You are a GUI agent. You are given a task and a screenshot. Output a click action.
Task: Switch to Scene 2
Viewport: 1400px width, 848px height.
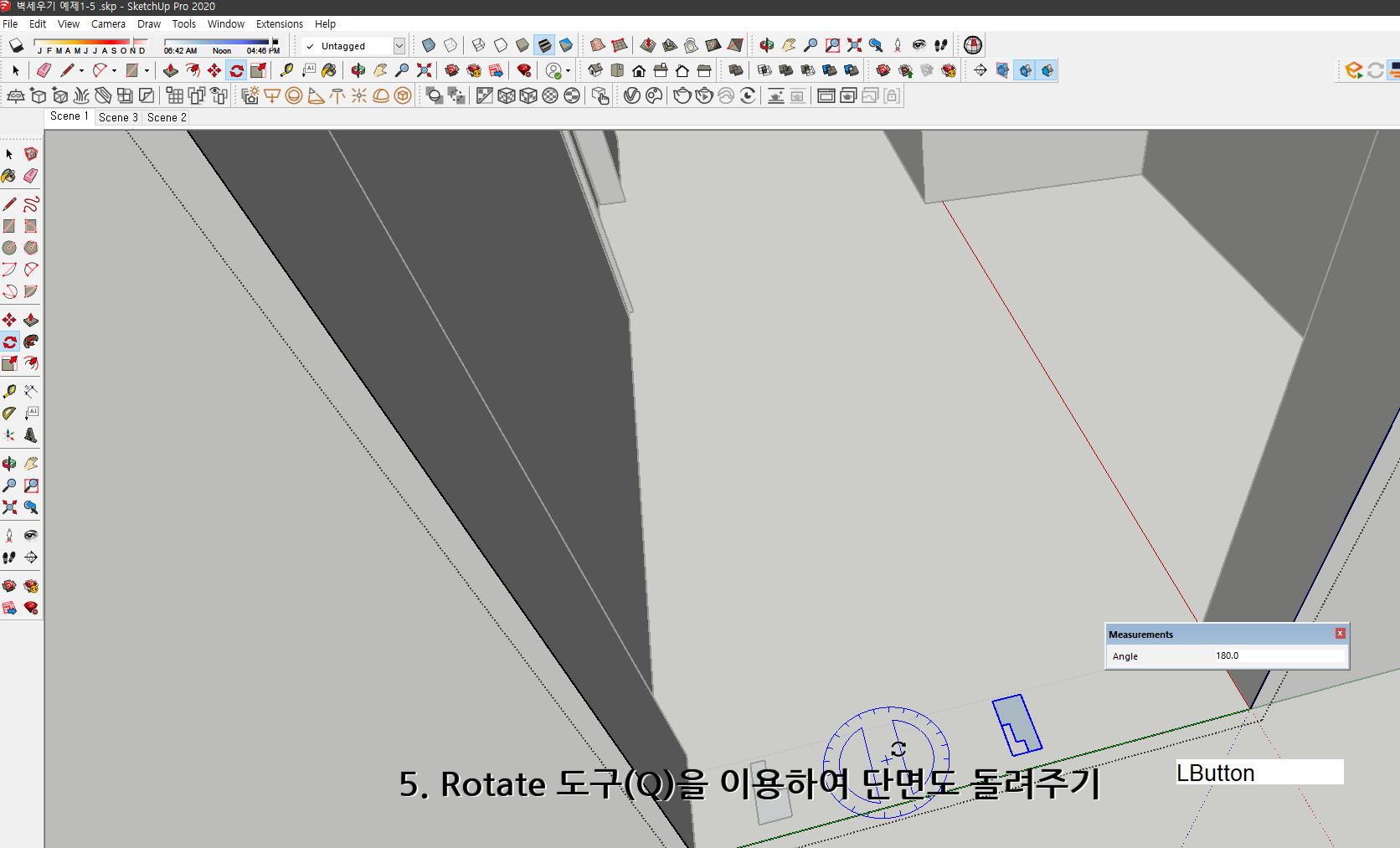(166, 117)
